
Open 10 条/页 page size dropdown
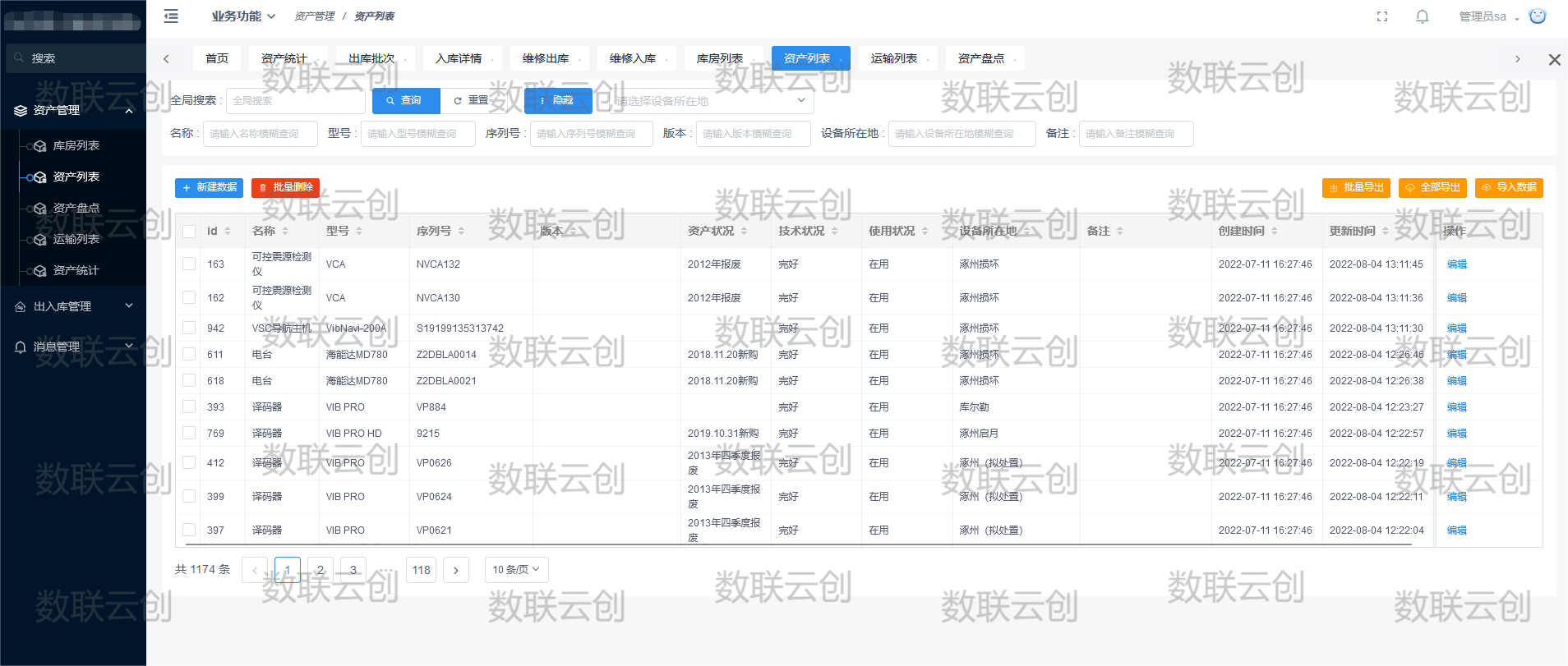516,570
